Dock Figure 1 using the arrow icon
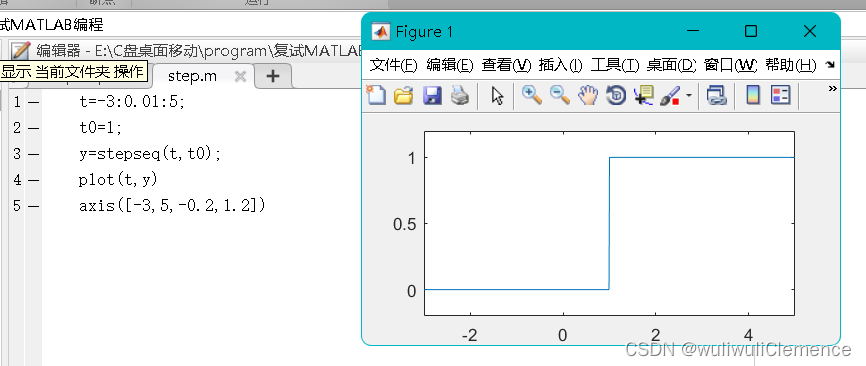 pos(830,65)
